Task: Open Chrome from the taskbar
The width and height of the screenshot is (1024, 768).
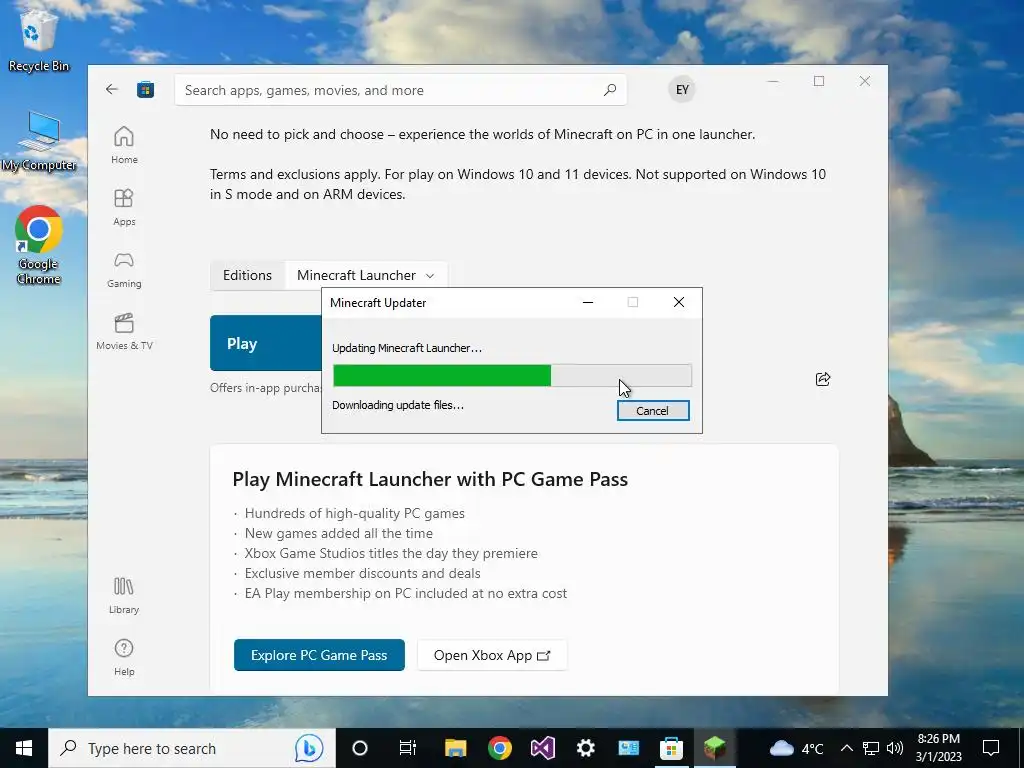Action: [500, 748]
